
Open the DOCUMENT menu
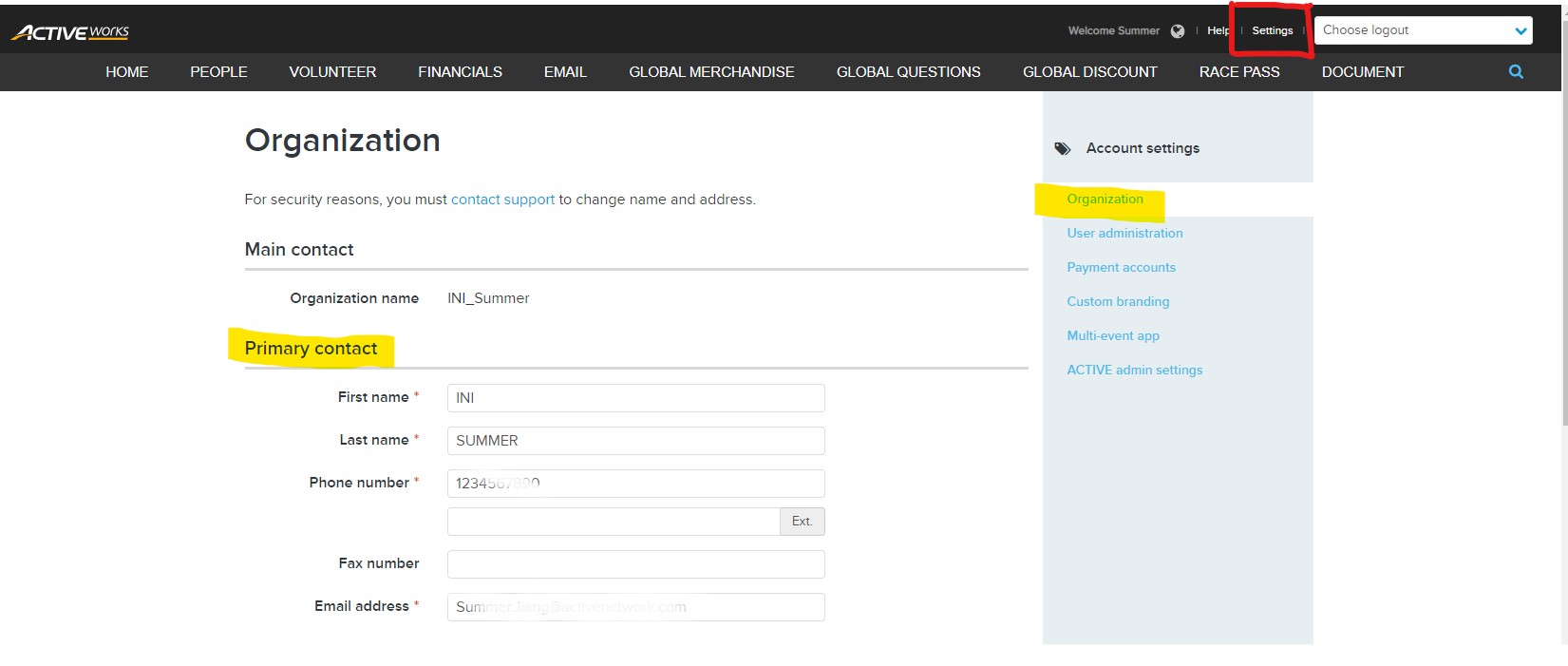tap(1362, 72)
